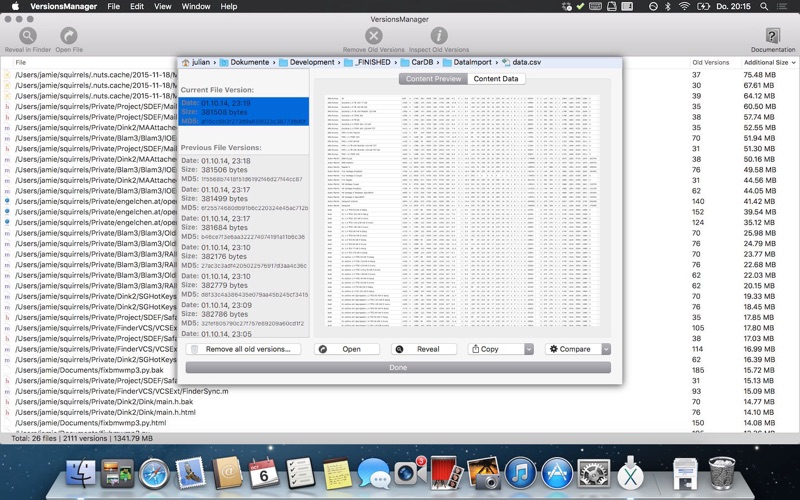
Task: Open Reminders checklist icon in dock
Action: (x=300, y=473)
